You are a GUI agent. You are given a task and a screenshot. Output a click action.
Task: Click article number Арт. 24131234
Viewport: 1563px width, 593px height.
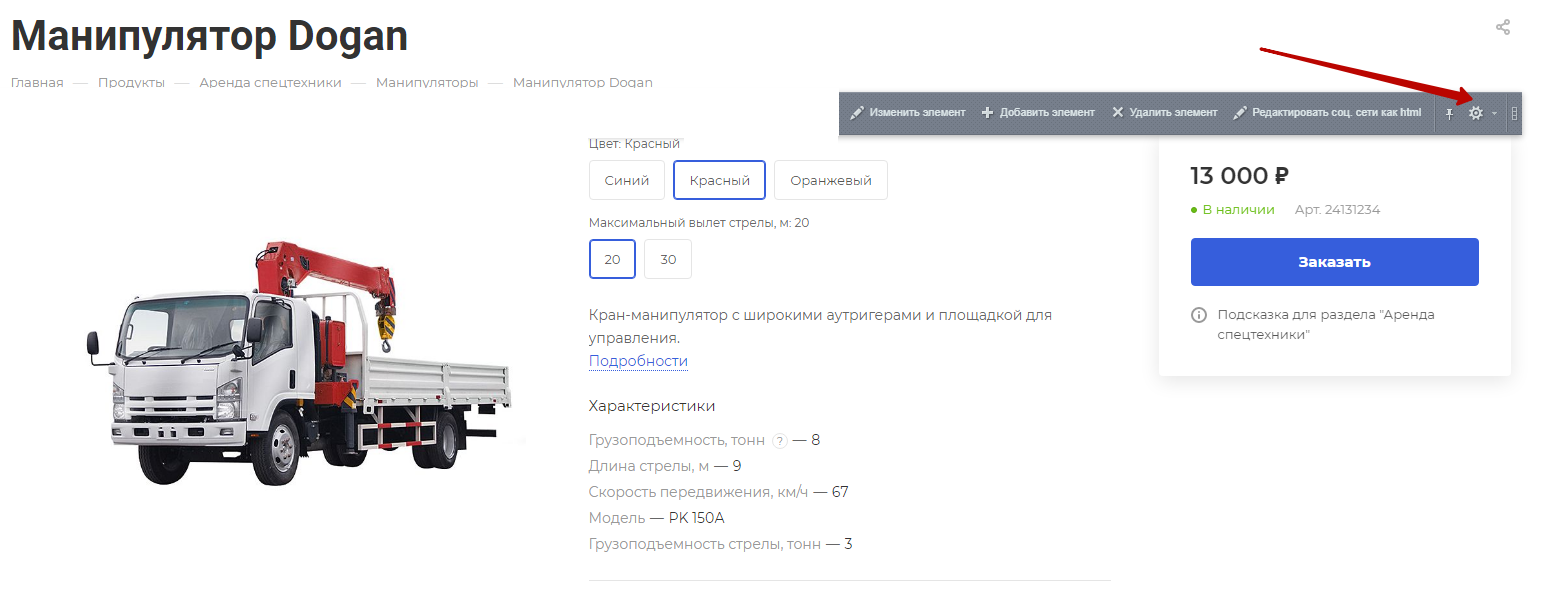pyautogui.click(x=1337, y=210)
